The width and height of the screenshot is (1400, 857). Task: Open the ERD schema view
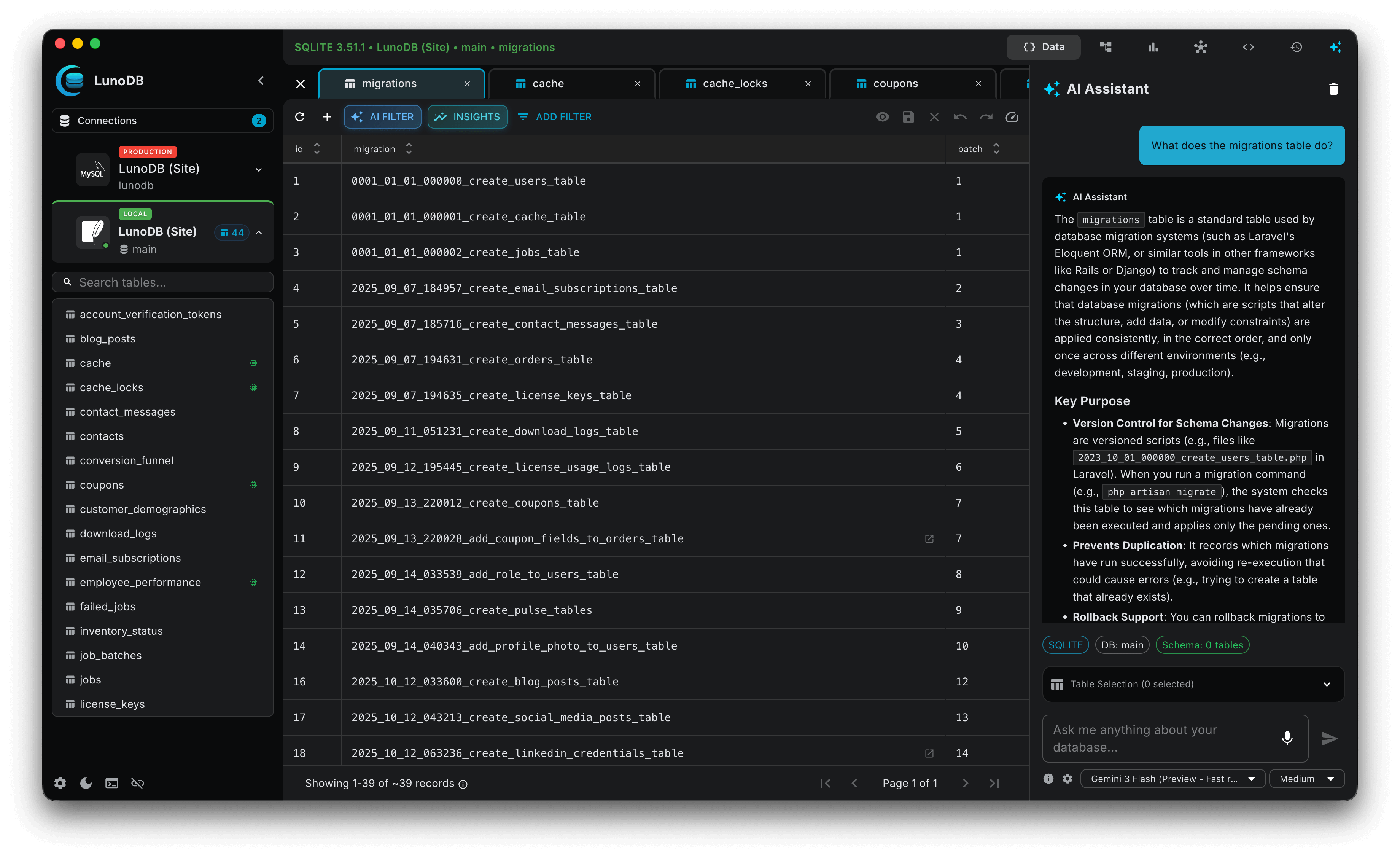coord(1106,46)
